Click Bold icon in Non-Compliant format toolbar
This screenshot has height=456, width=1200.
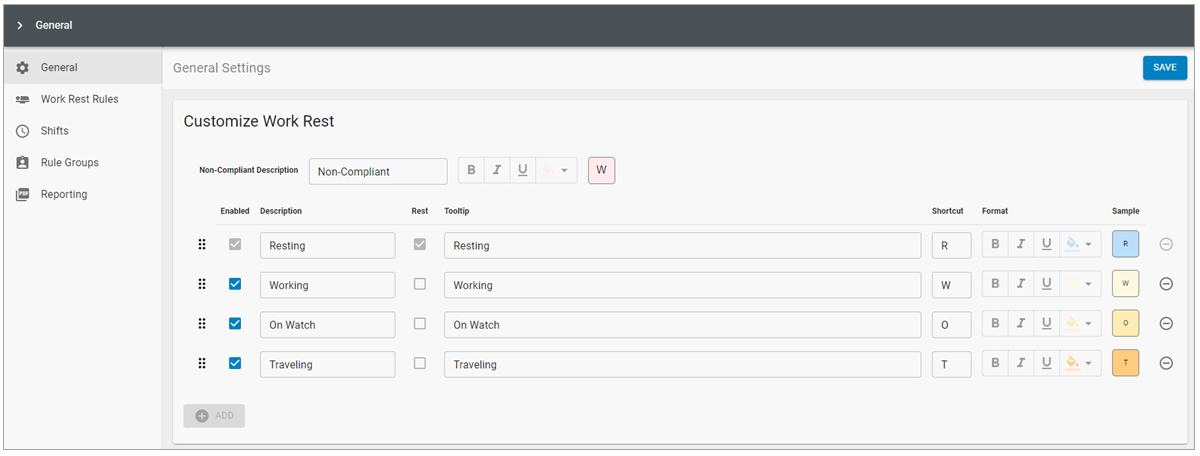[472, 171]
